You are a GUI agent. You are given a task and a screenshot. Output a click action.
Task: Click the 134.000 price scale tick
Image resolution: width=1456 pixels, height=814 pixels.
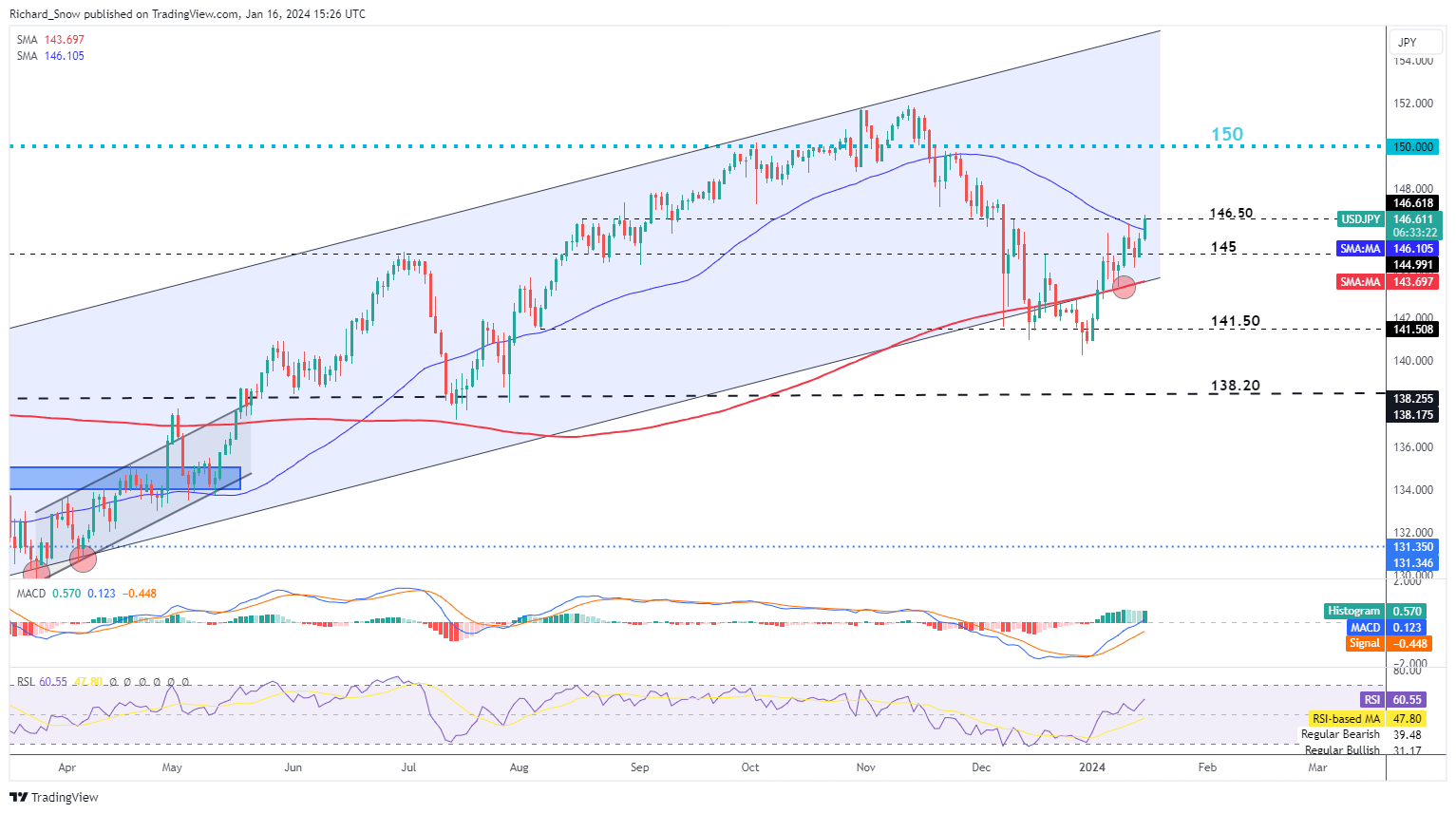(1413, 490)
